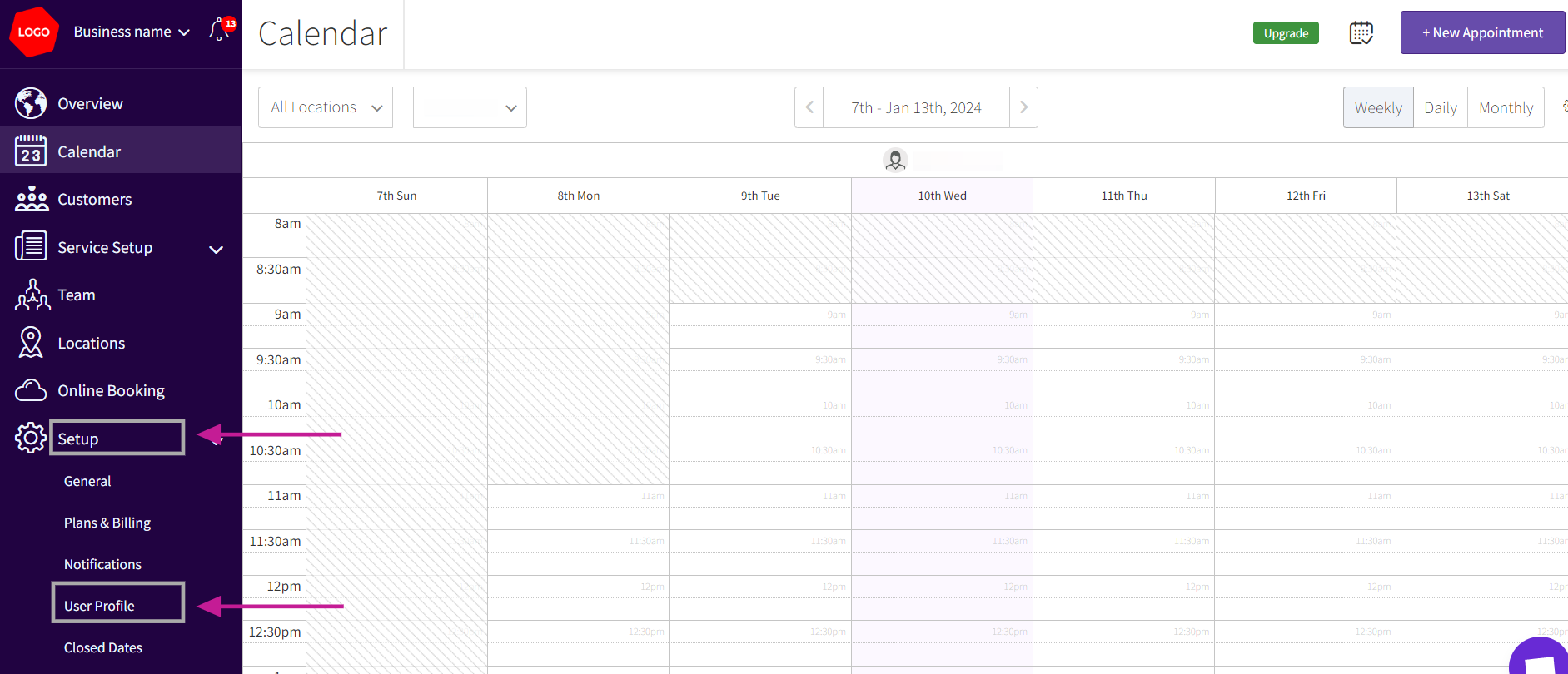1568x674 pixels.
Task: Click the Online Booking cloud icon
Action: coord(31,390)
